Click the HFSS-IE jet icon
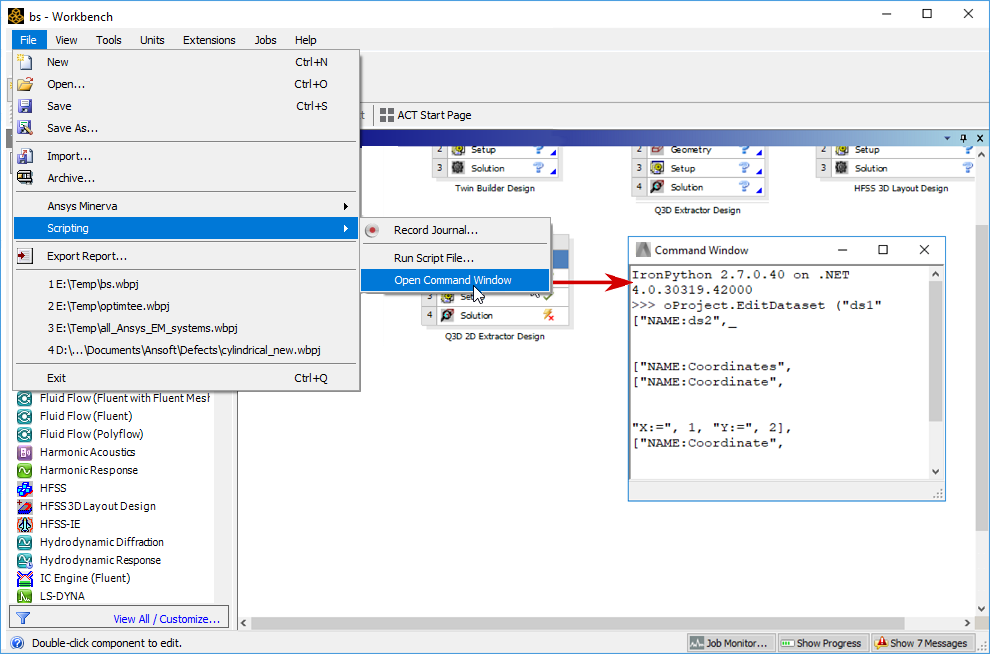The height and width of the screenshot is (654, 990). pyautogui.click(x=27, y=524)
